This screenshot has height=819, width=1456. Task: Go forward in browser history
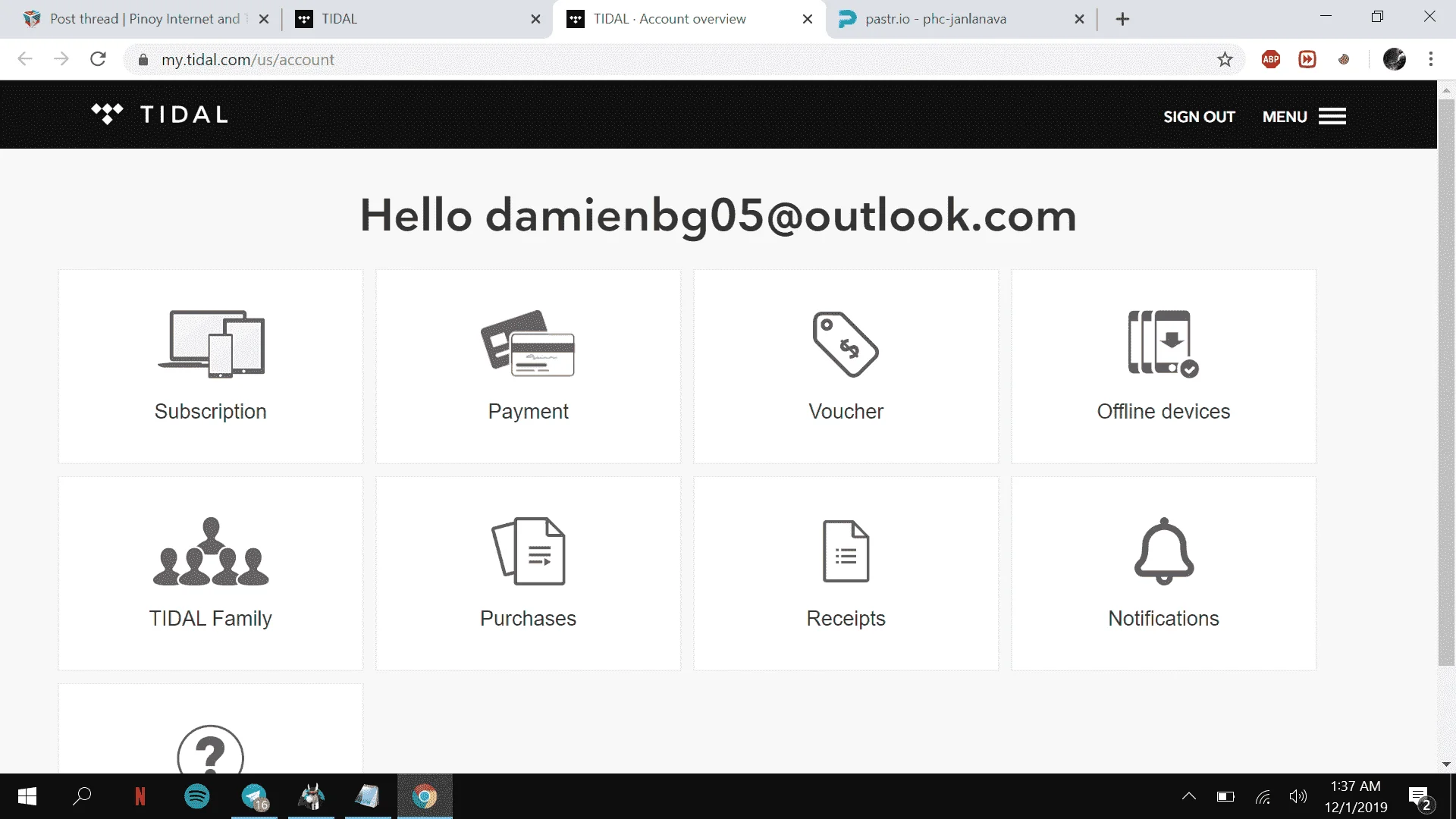61,59
